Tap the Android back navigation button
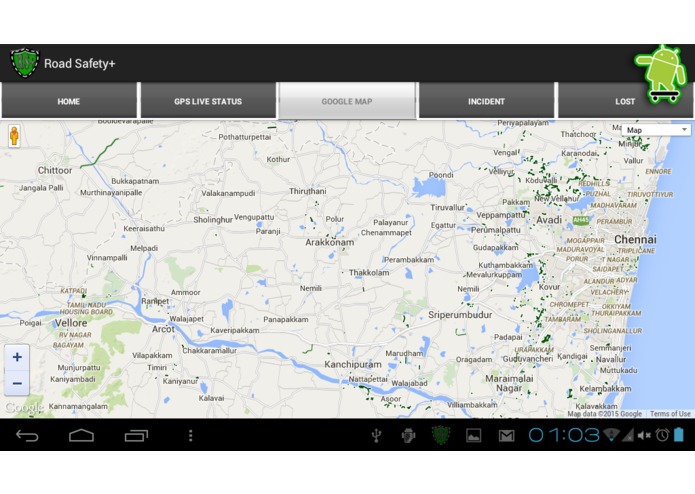695x494 pixels. tap(27, 436)
